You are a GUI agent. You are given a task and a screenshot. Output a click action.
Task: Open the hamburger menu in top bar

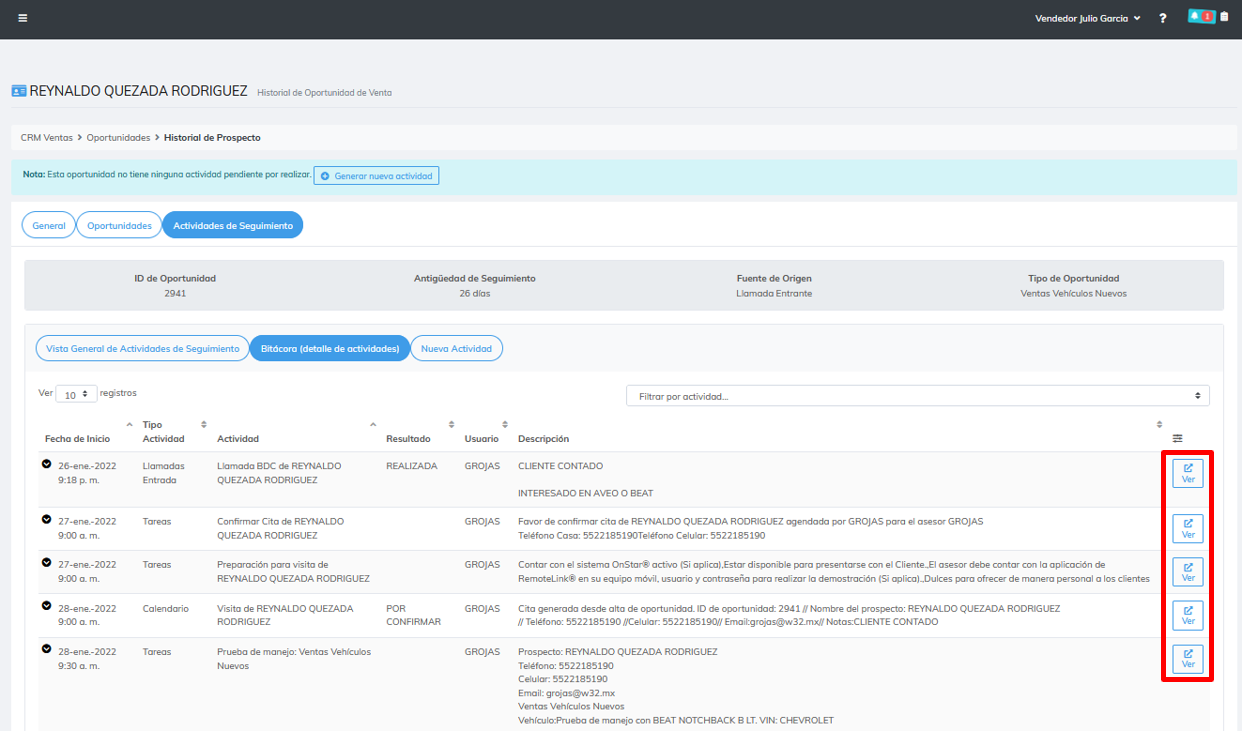[x=23, y=18]
